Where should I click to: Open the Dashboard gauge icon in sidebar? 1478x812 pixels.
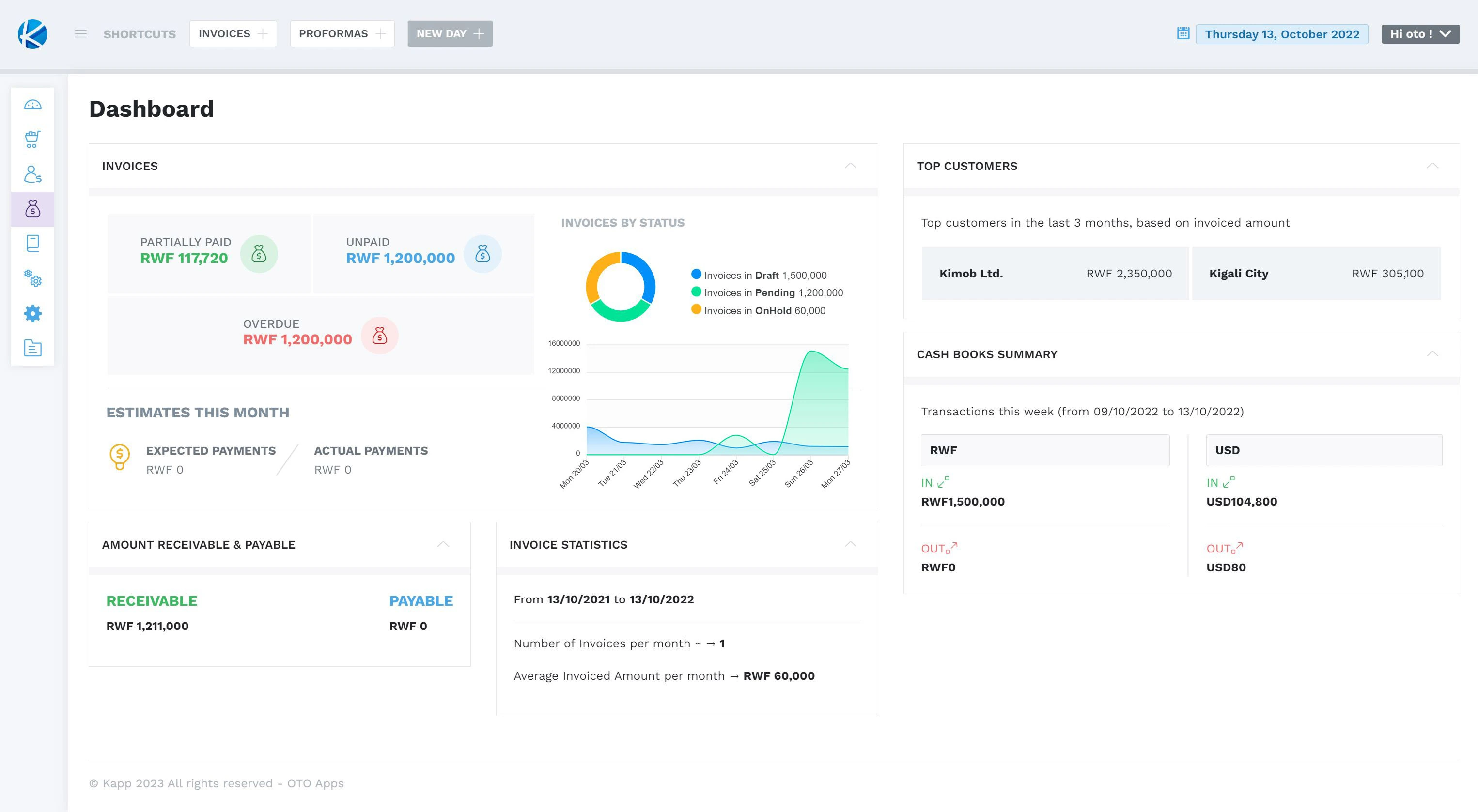(33, 105)
